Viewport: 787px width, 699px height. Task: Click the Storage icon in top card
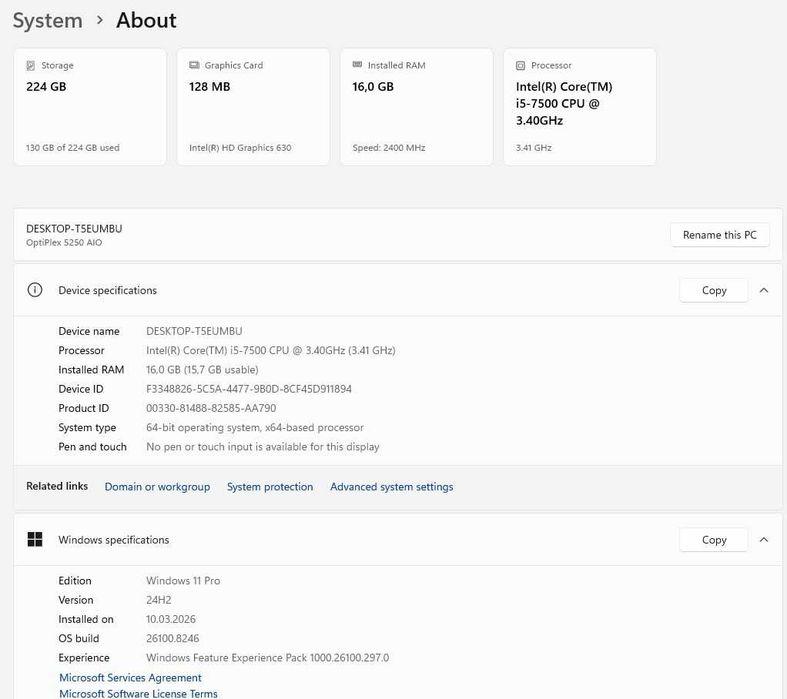coord(31,66)
